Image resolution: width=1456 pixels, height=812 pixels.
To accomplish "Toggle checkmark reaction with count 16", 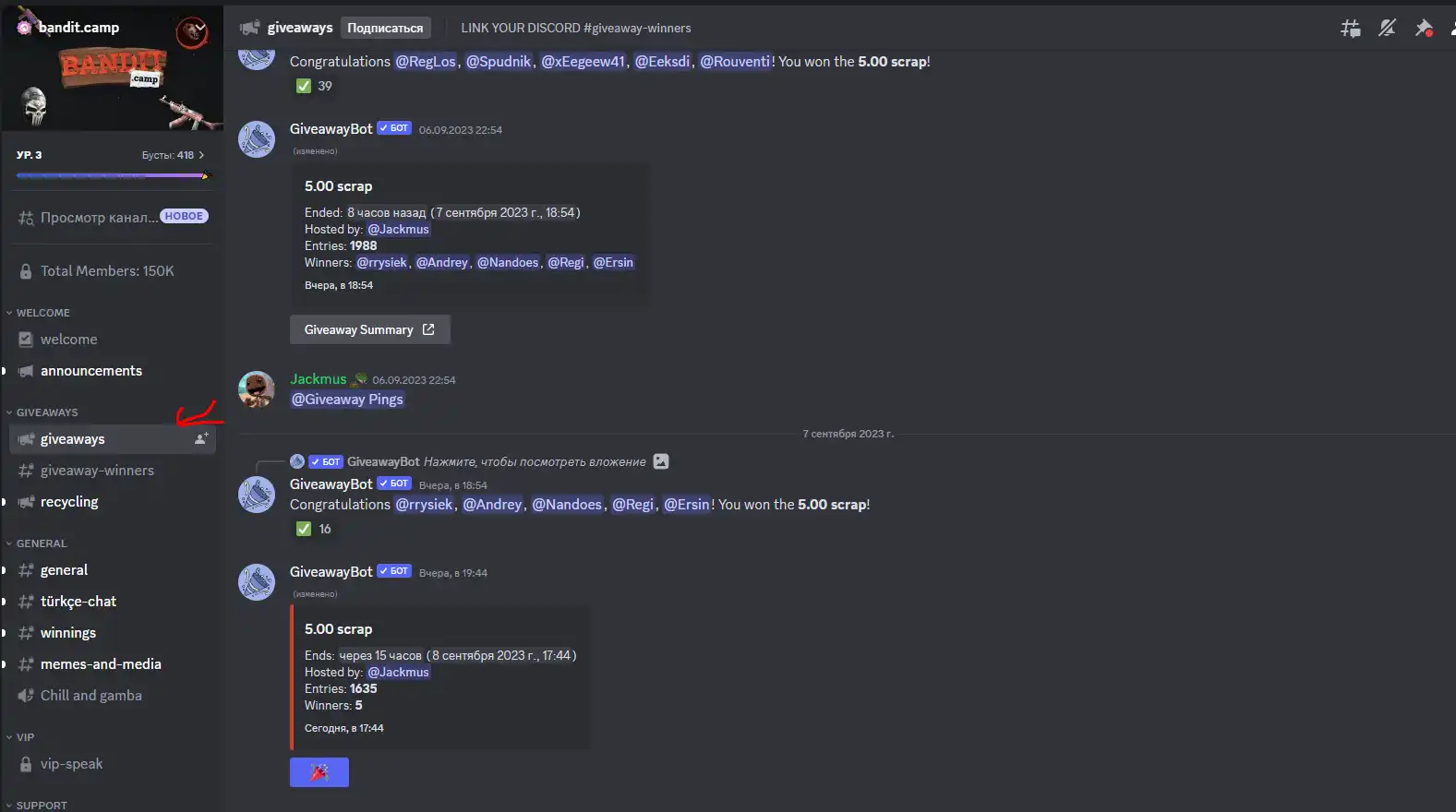I will (x=314, y=529).
